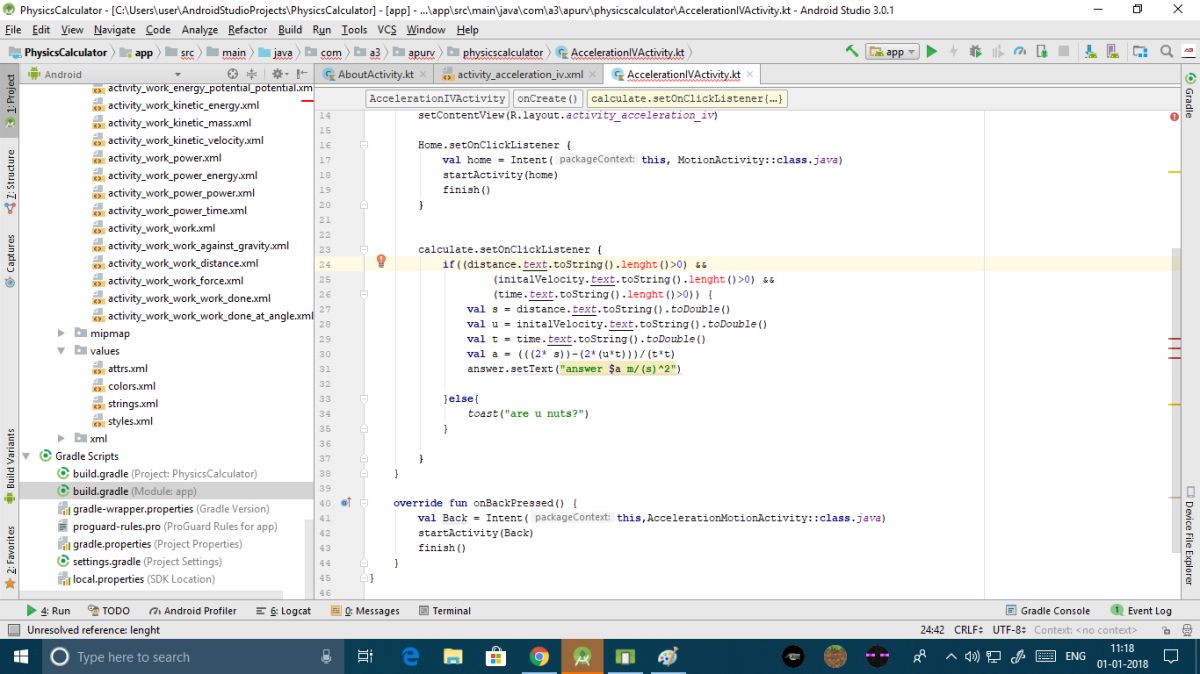Expand the xml folder
Screen dimensions: 1200x674
click(x=62, y=438)
